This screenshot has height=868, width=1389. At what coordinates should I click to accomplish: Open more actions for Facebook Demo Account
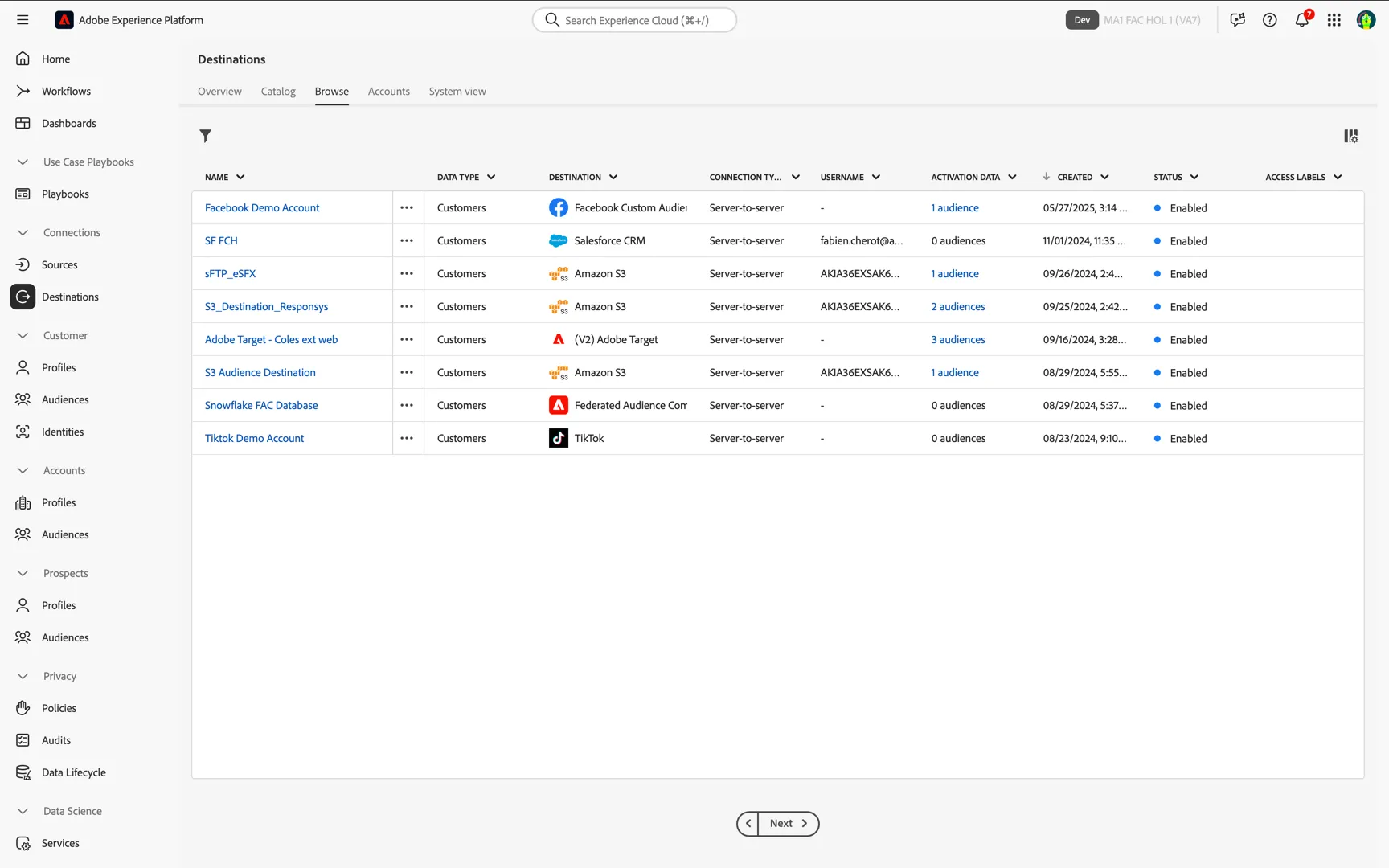pyautogui.click(x=407, y=207)
